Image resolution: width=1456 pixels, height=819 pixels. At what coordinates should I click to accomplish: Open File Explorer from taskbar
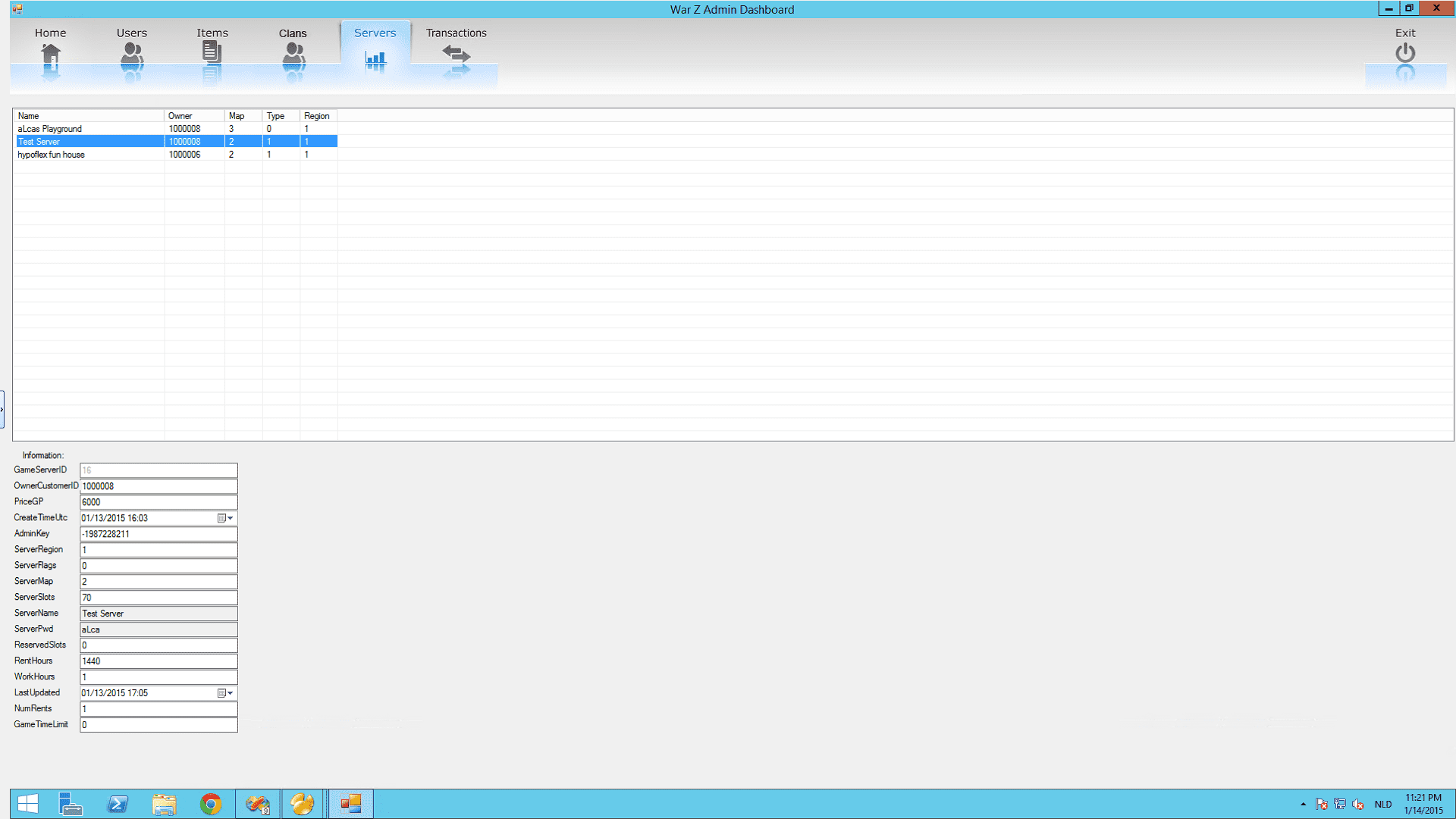click(164, 804)
